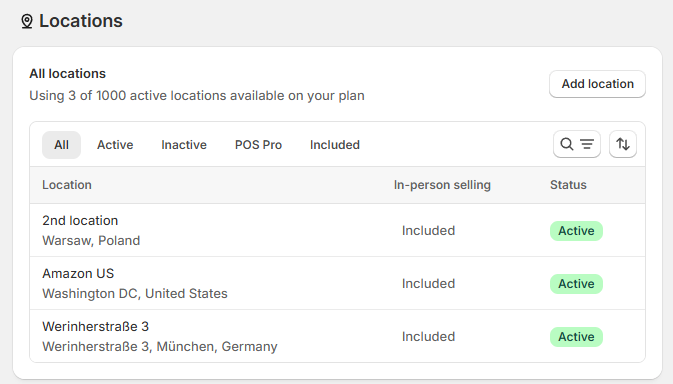The image size is (673, 384).
Task: Open the search and filter button
Action: pos(576,144)
